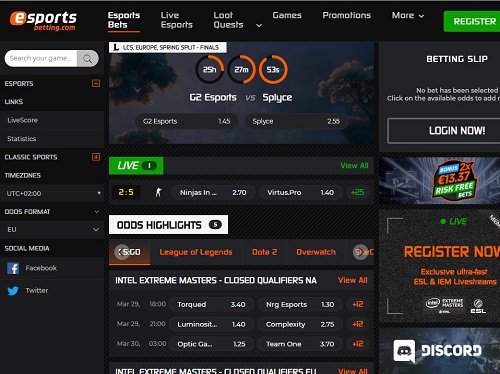The width and height of the screenshot is (500, 374).
Task: Open the UTC+02:00 timezone dropdown
Action: coord(52,193)
